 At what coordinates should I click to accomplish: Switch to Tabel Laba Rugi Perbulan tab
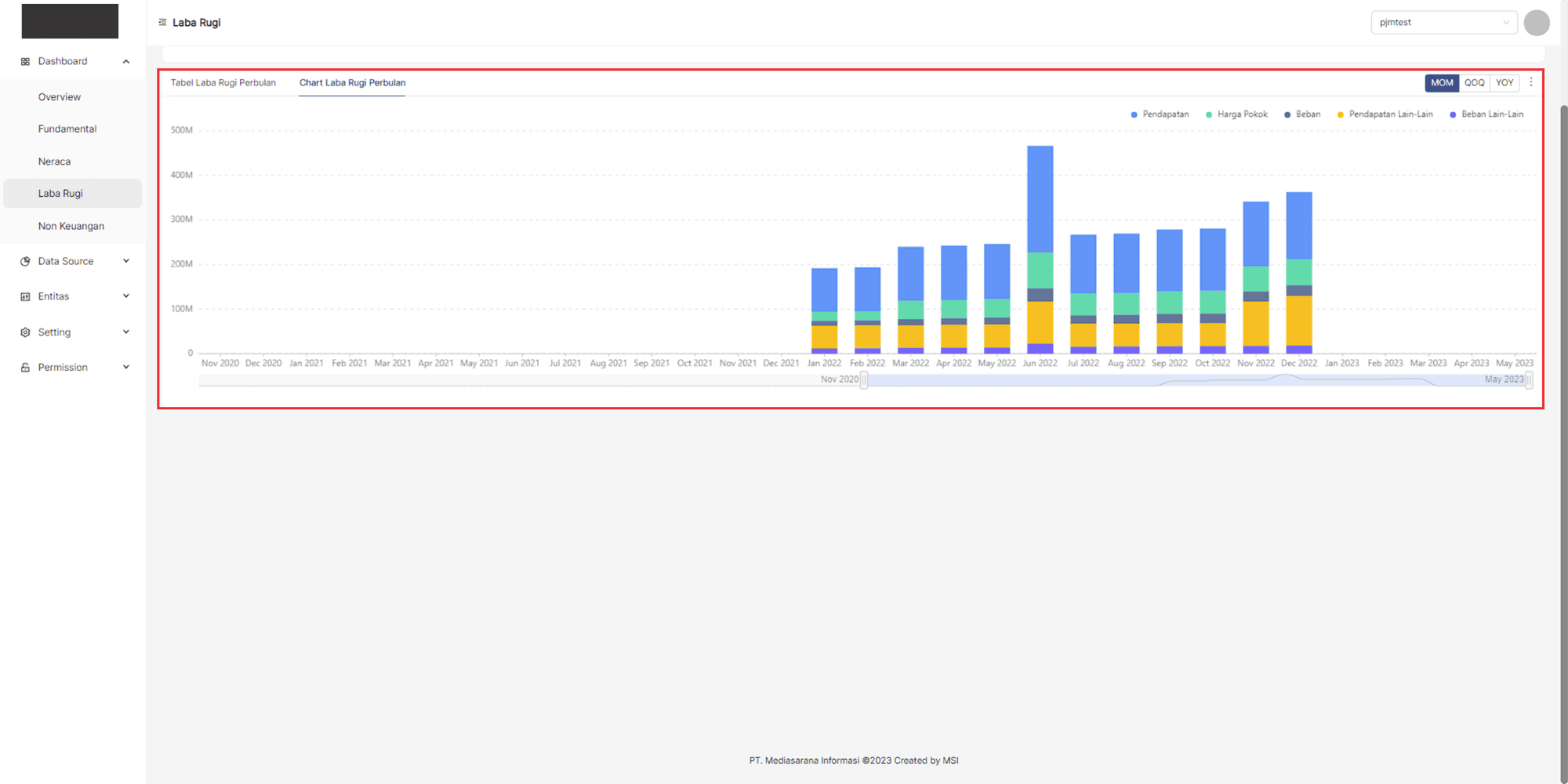223,83
